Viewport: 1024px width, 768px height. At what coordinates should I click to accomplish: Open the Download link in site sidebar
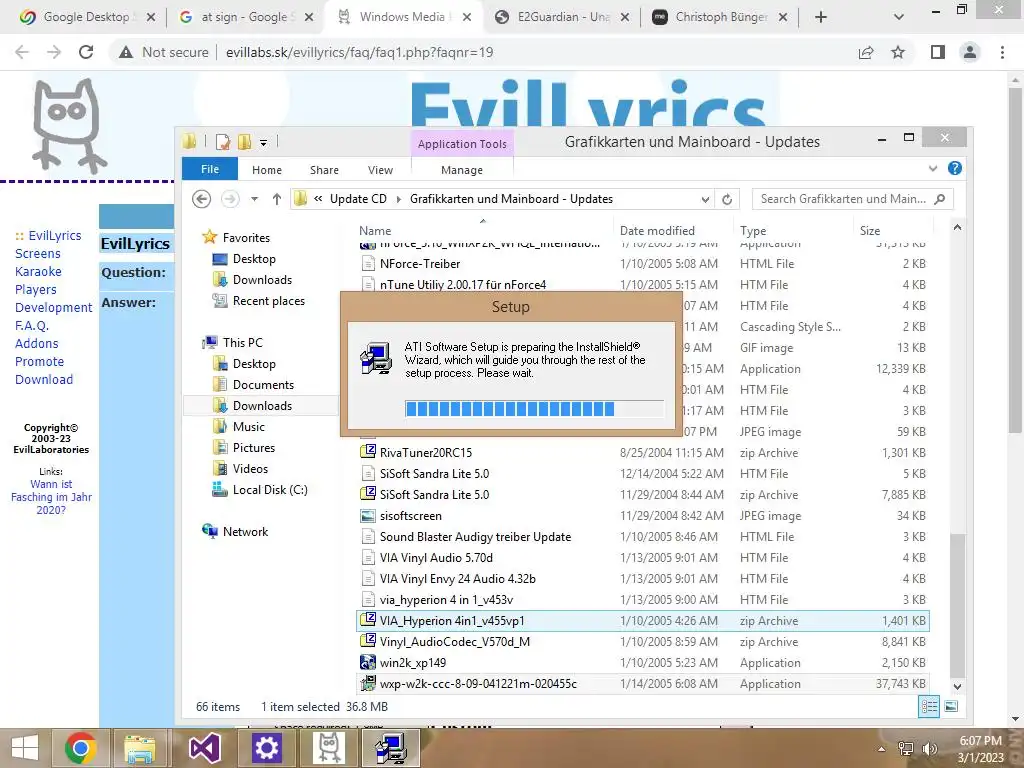pos(44,379)
